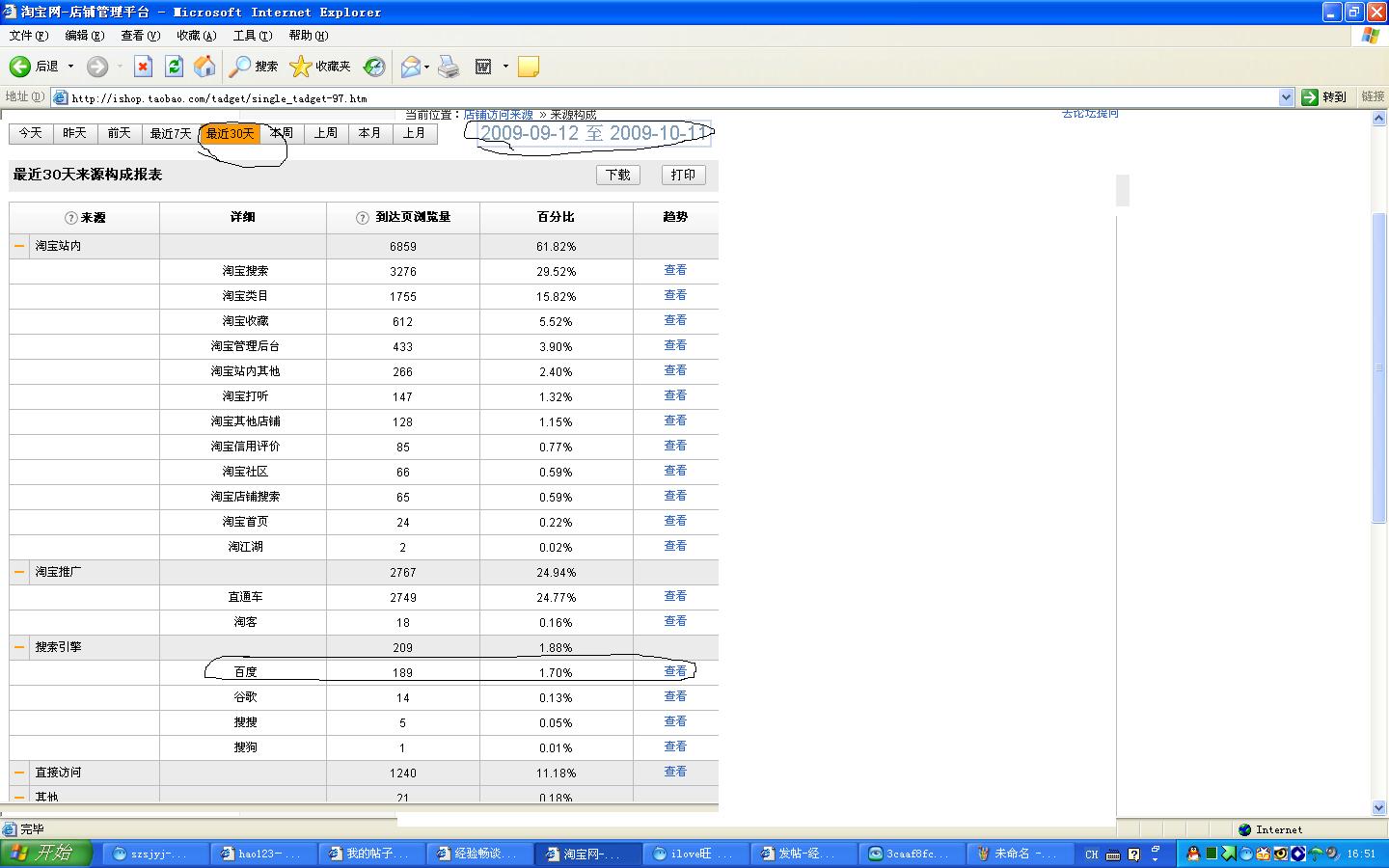Refresh the page with the toolbar icon

point(174,67)
